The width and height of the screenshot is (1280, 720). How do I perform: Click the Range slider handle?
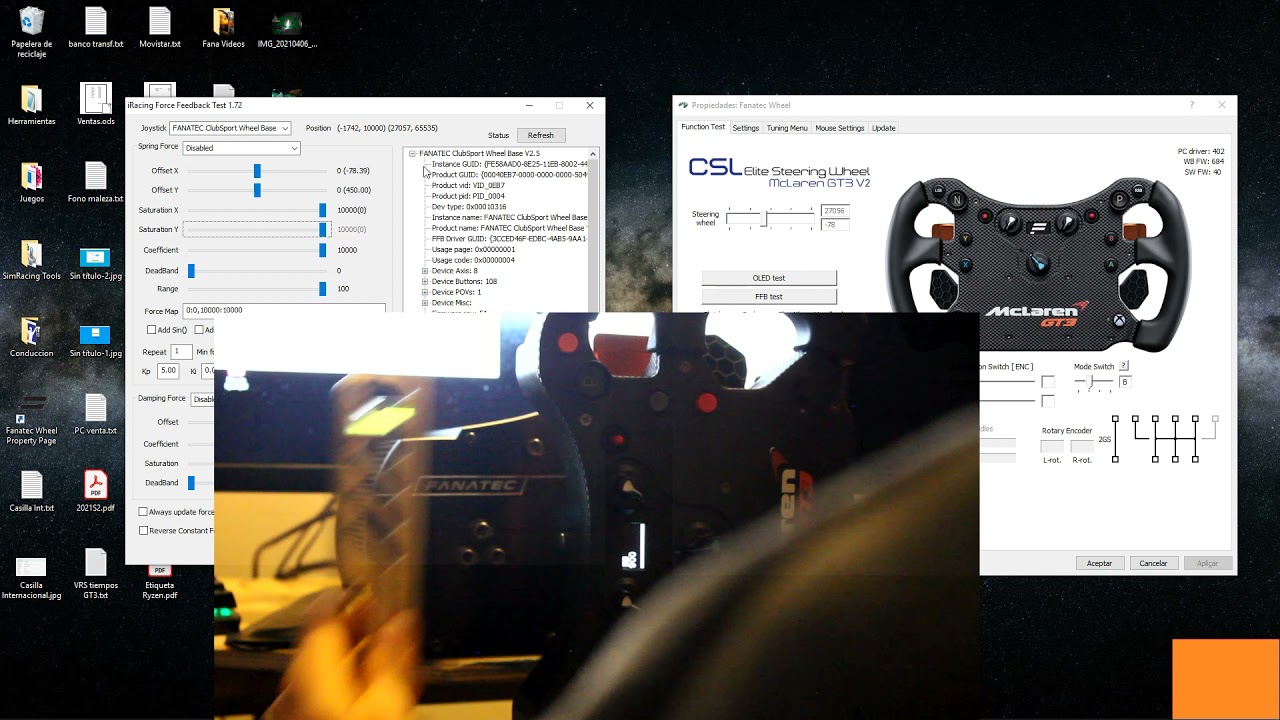pos(322,289)
